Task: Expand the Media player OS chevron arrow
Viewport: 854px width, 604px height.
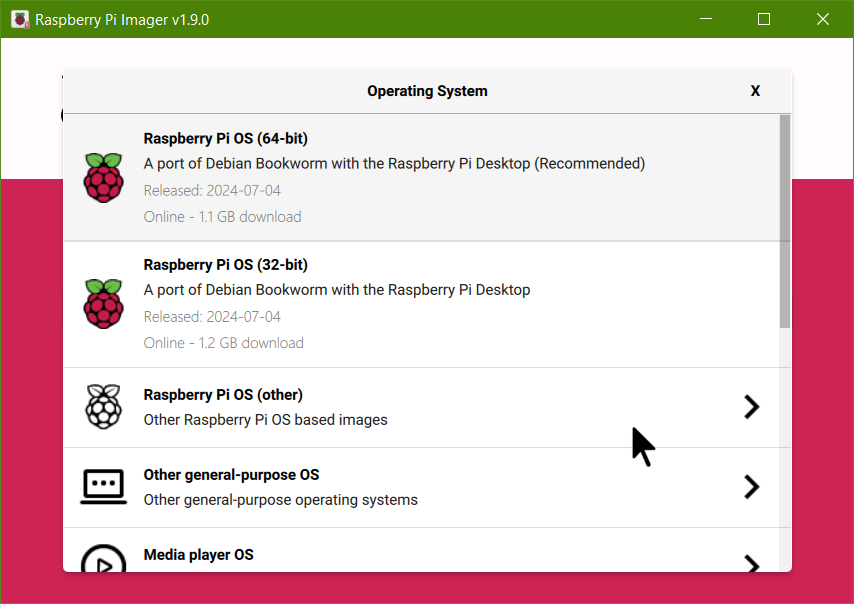Action: coord(751,563)
